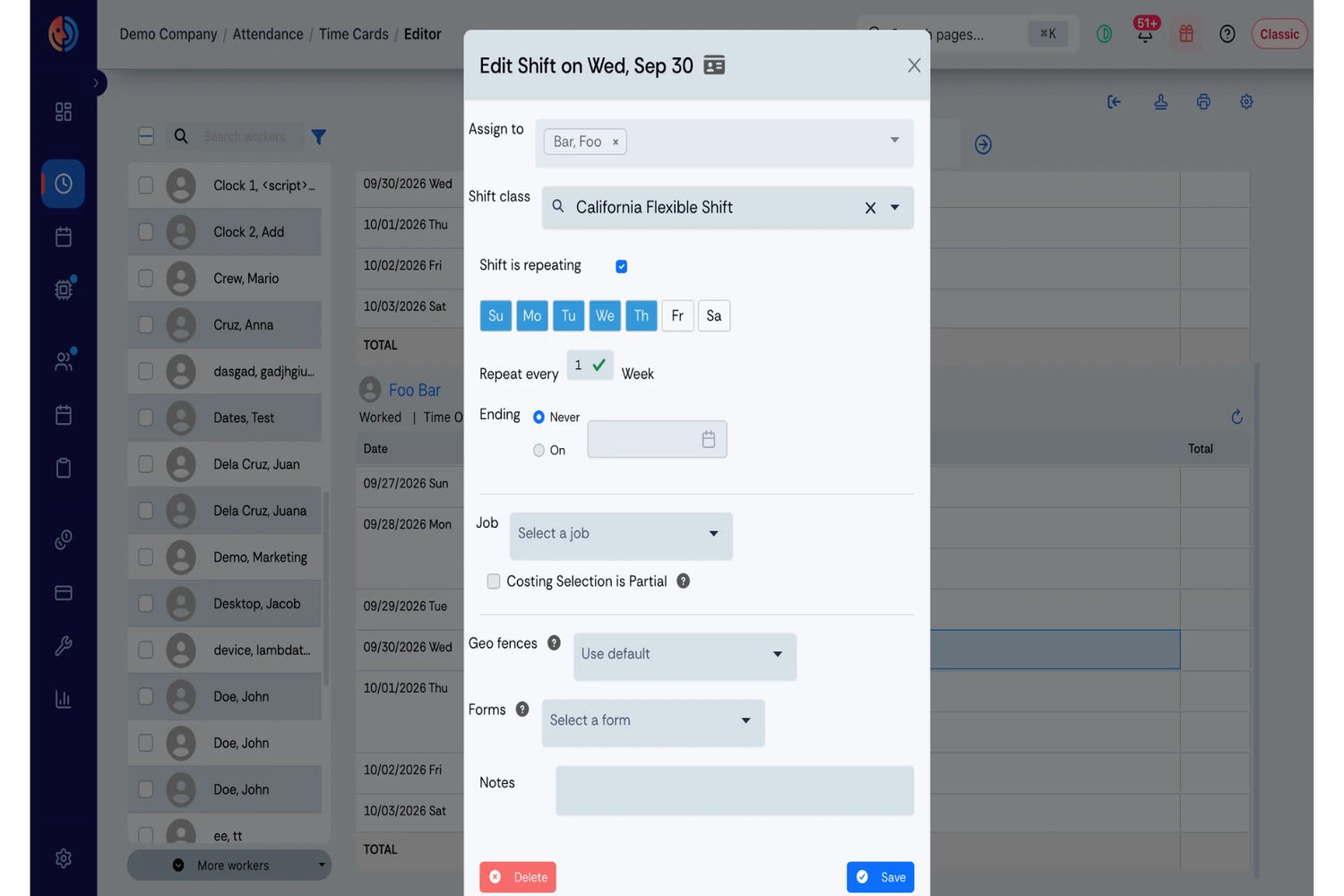Select the Doe, John... no, Crew, Mario checkbox
Viewport: 1344px width, 896px height.
tap(145, 279)
